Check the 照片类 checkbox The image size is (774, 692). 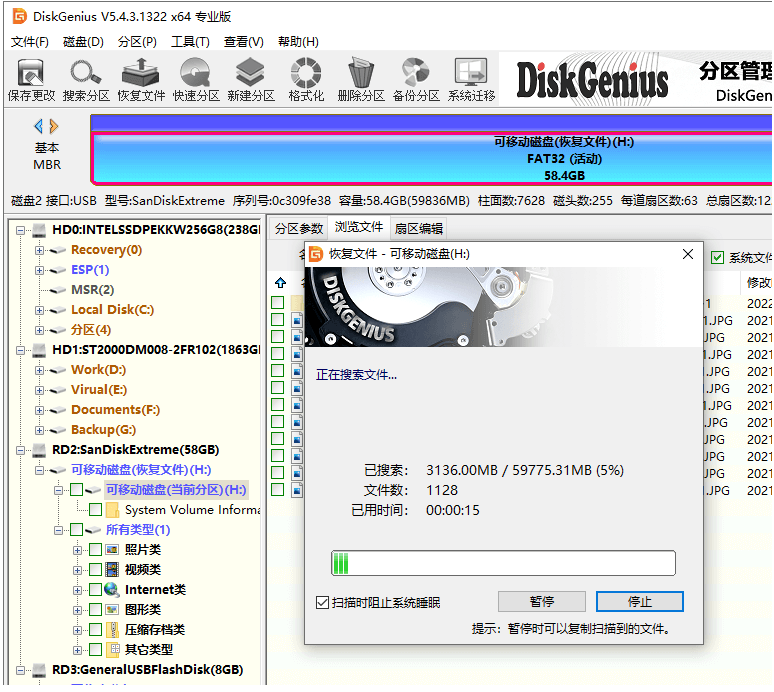coord(95,549)
